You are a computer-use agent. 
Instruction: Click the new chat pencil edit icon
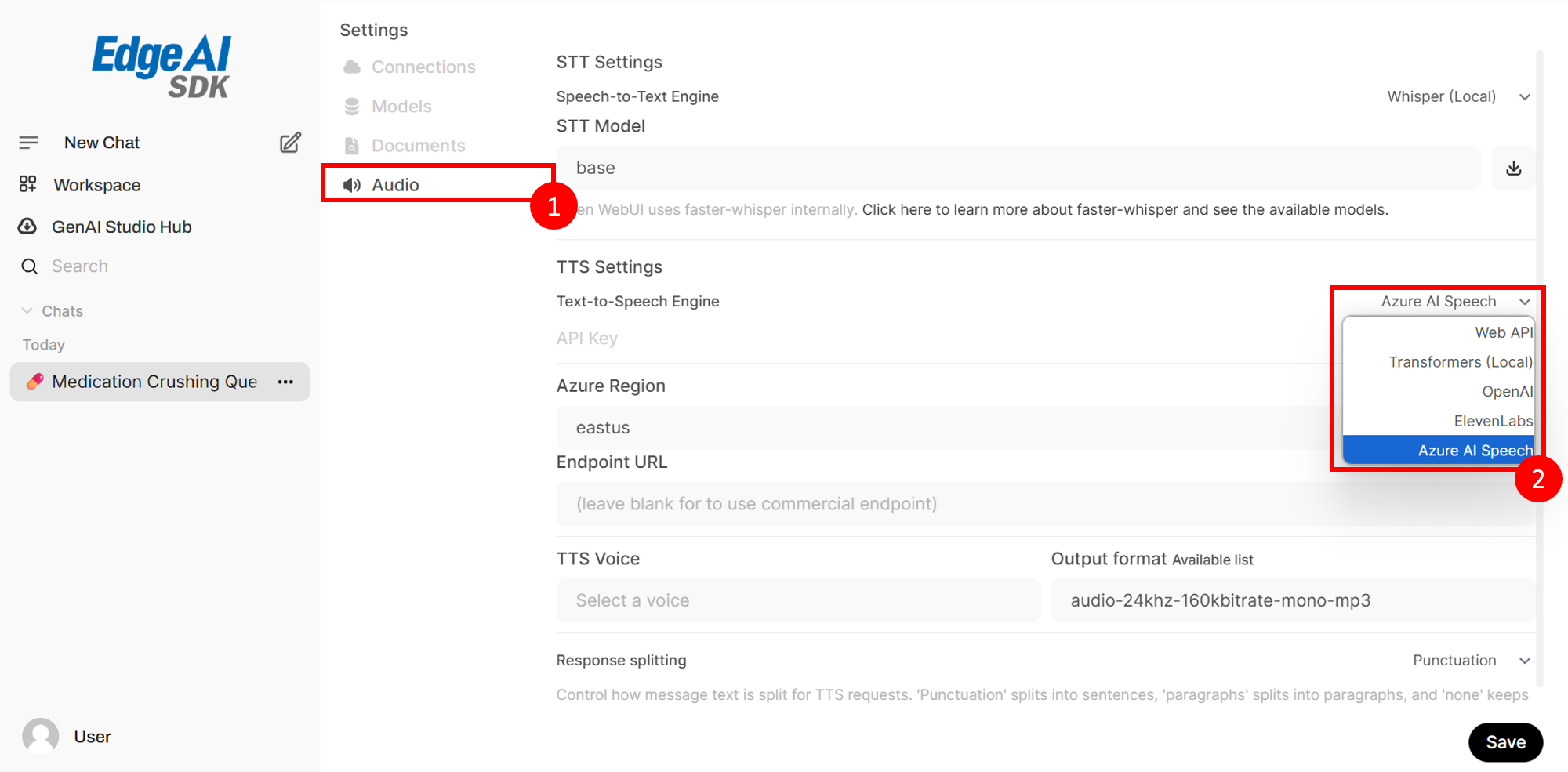pyautogui.click(x=290, y=143)
